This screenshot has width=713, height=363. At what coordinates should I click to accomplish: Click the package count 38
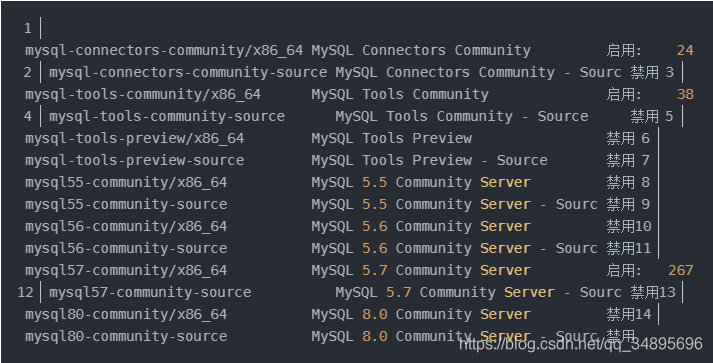click(685, 95)
